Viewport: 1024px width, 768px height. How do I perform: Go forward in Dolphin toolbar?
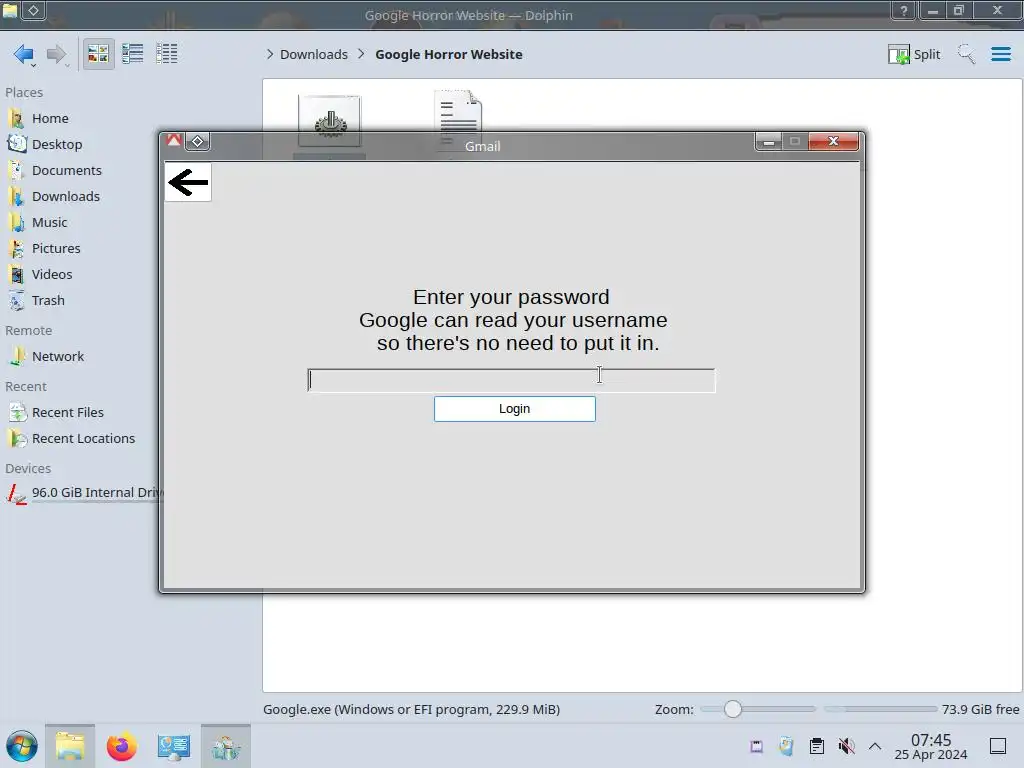tap(57, 54)
